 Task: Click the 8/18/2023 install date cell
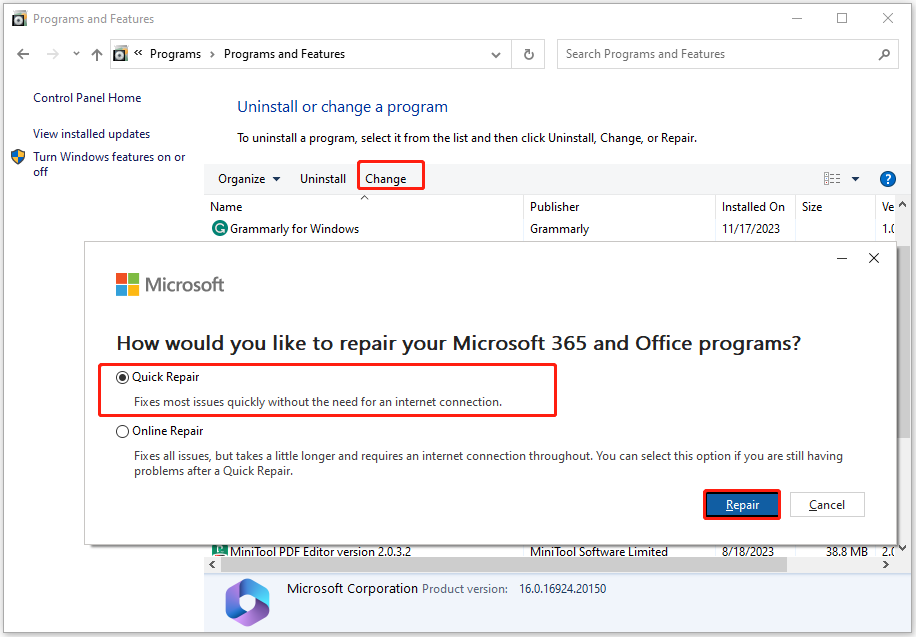748,551
